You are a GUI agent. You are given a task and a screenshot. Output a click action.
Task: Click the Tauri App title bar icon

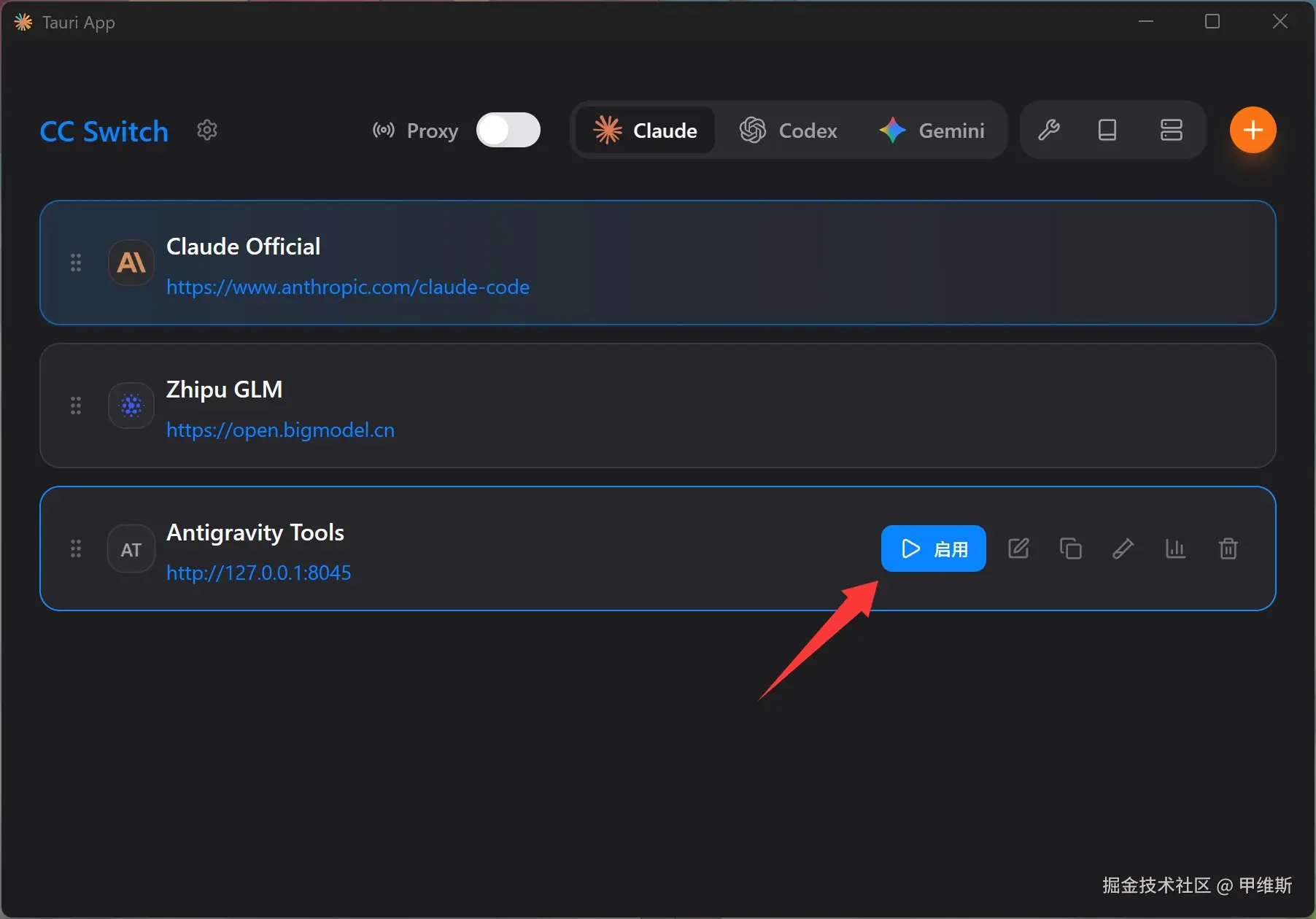23,23
